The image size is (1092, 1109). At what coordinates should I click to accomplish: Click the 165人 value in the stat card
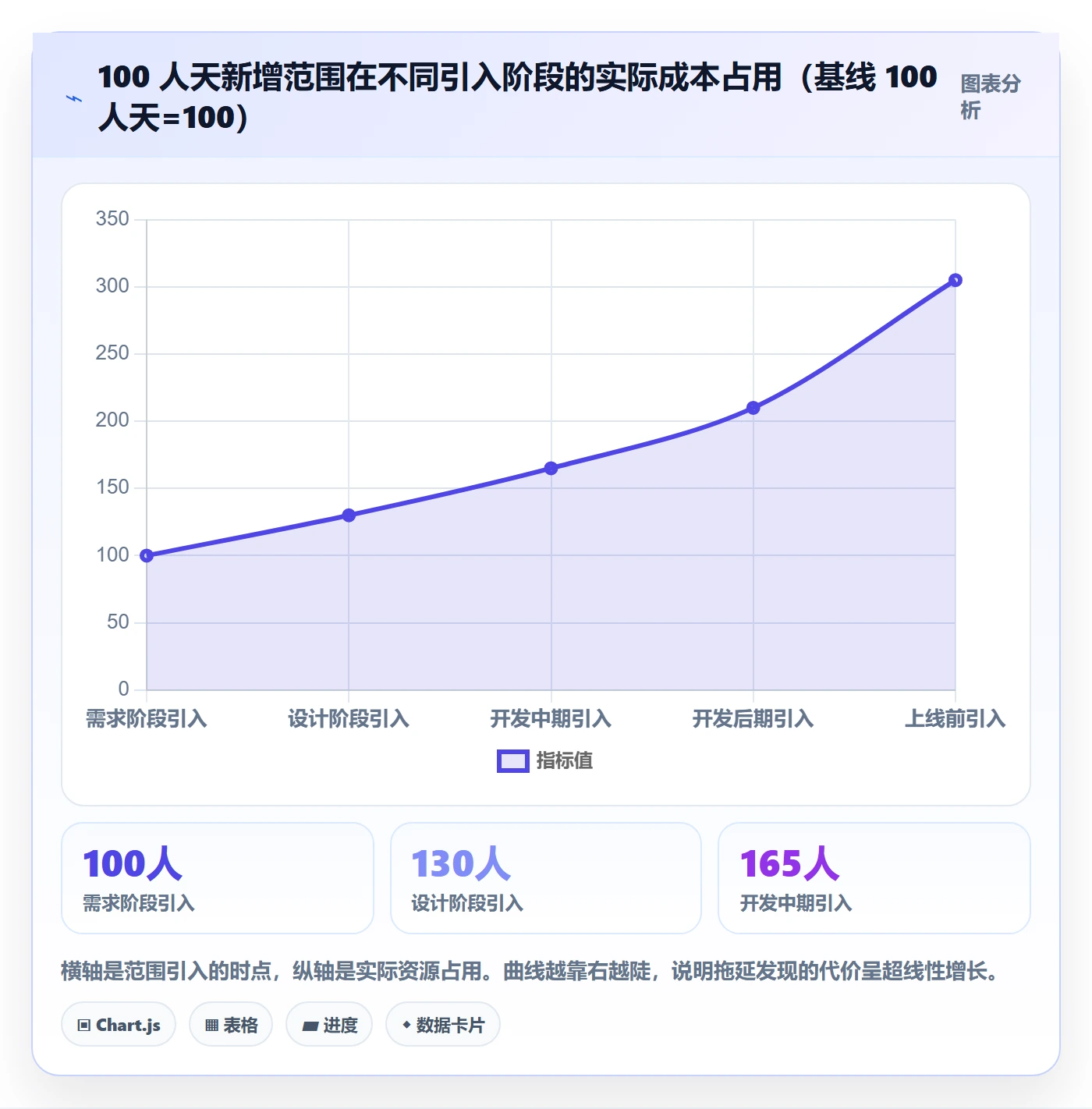[789, 863]
